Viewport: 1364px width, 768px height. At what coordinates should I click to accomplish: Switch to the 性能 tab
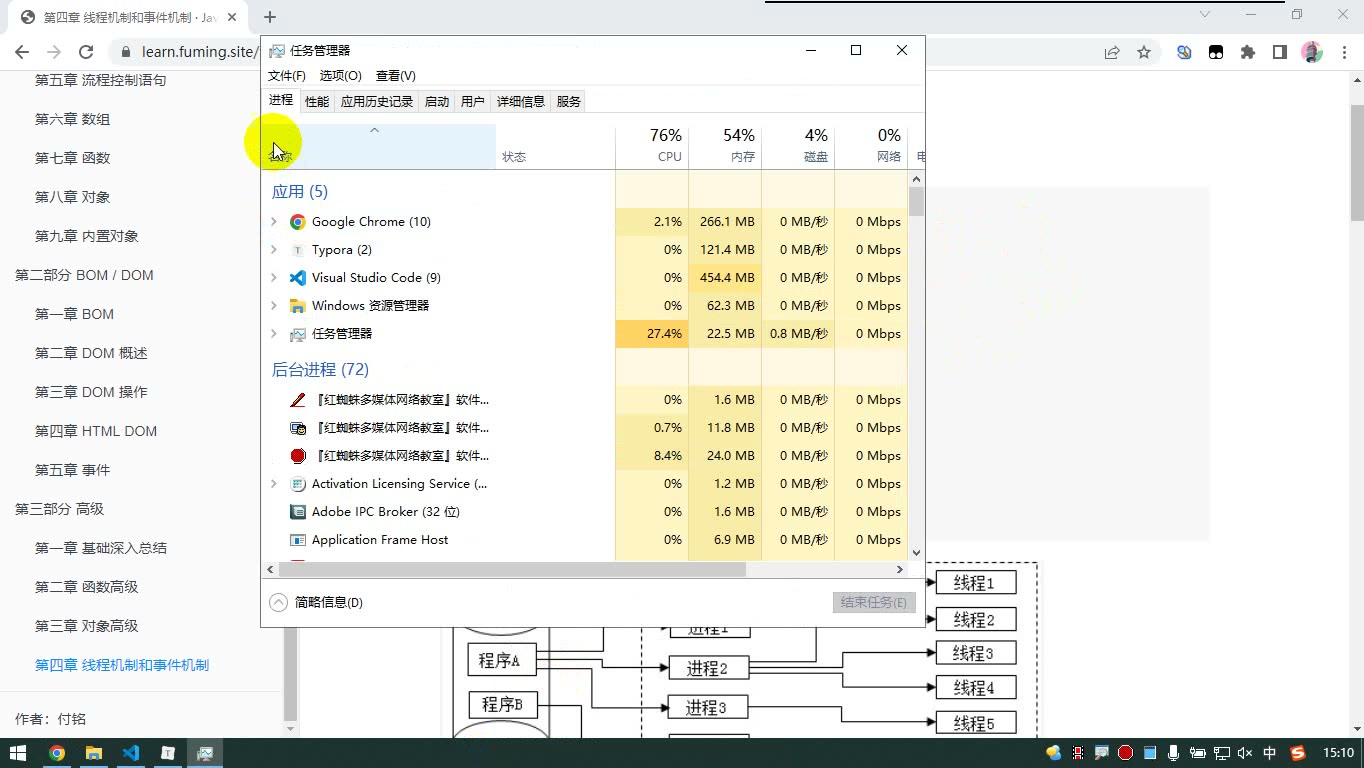click(317, 101)
